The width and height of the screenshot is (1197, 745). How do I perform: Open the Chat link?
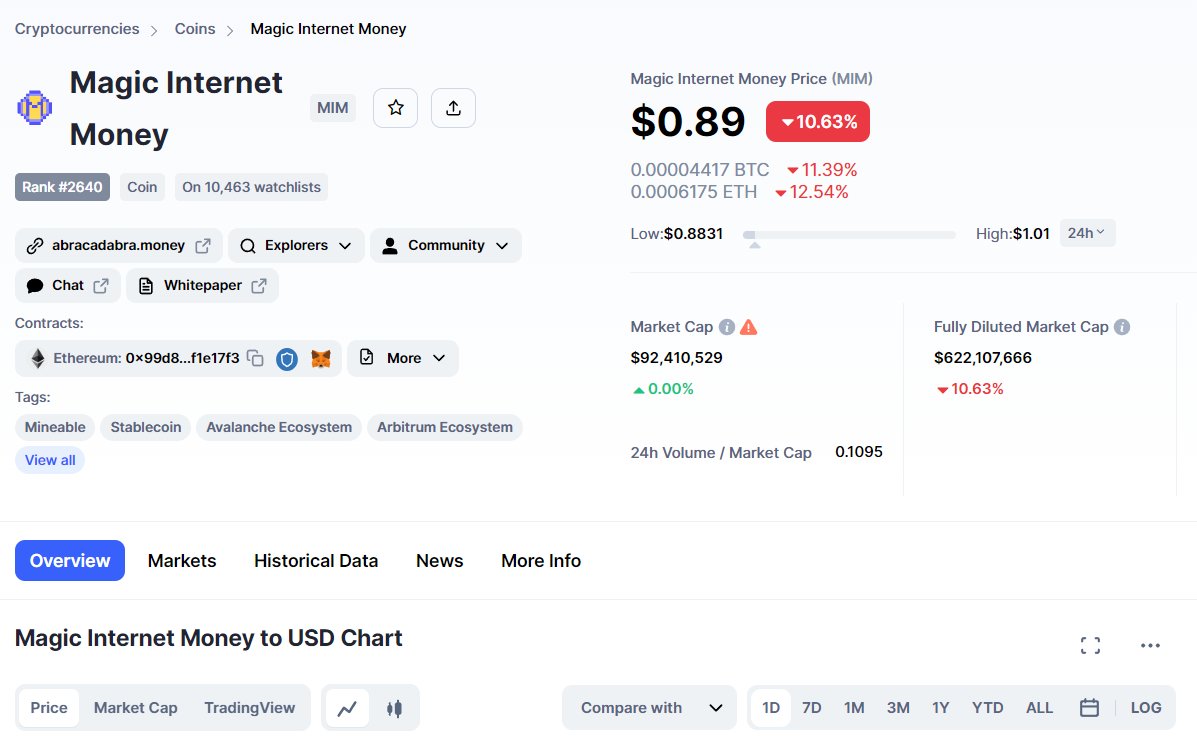tap(68, 285)
